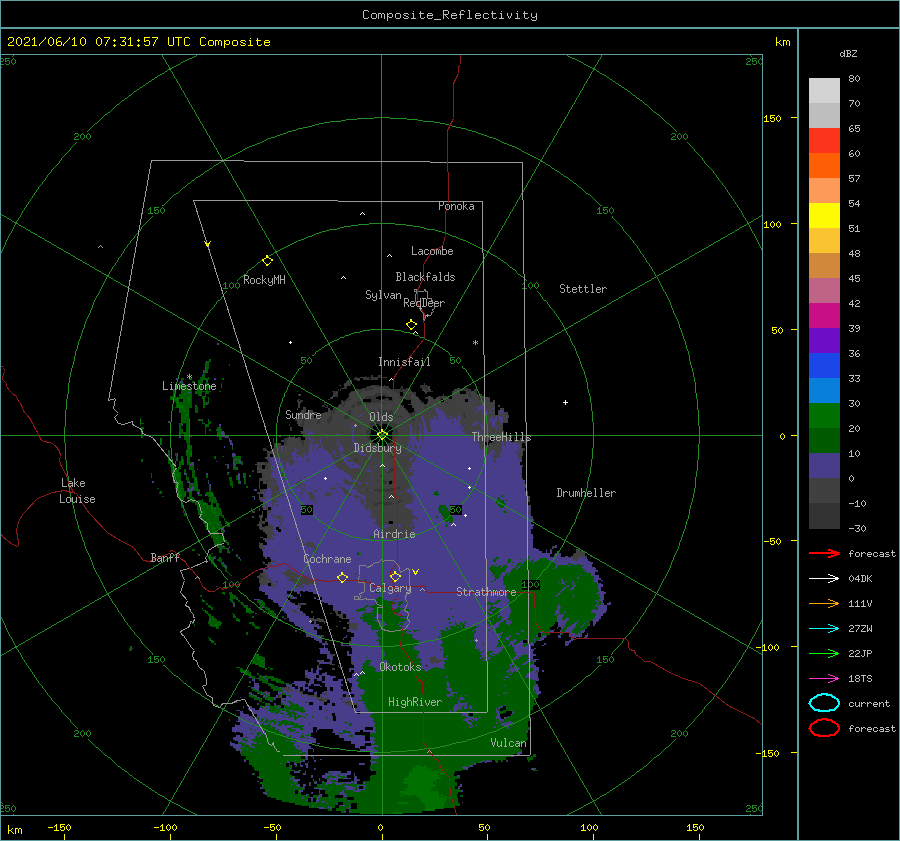Click the Limestone label
This screenshot has width=900, height=841.
pos(189,386)
